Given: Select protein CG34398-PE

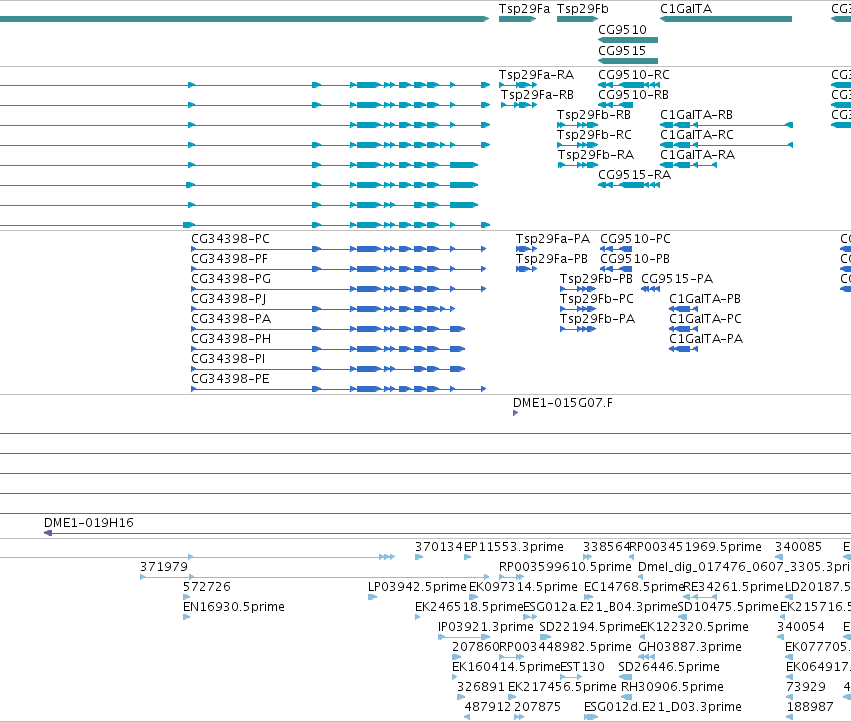Looking at the screenshot, I should point(339,389).
